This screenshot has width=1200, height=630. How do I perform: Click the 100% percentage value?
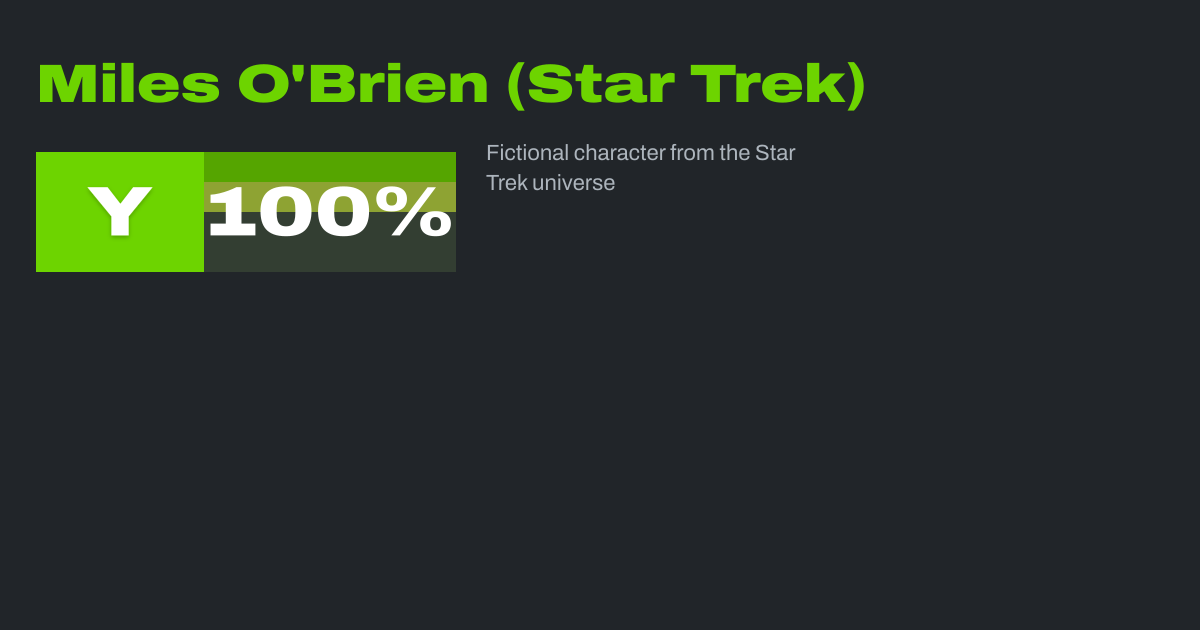[x=330, y=214]
